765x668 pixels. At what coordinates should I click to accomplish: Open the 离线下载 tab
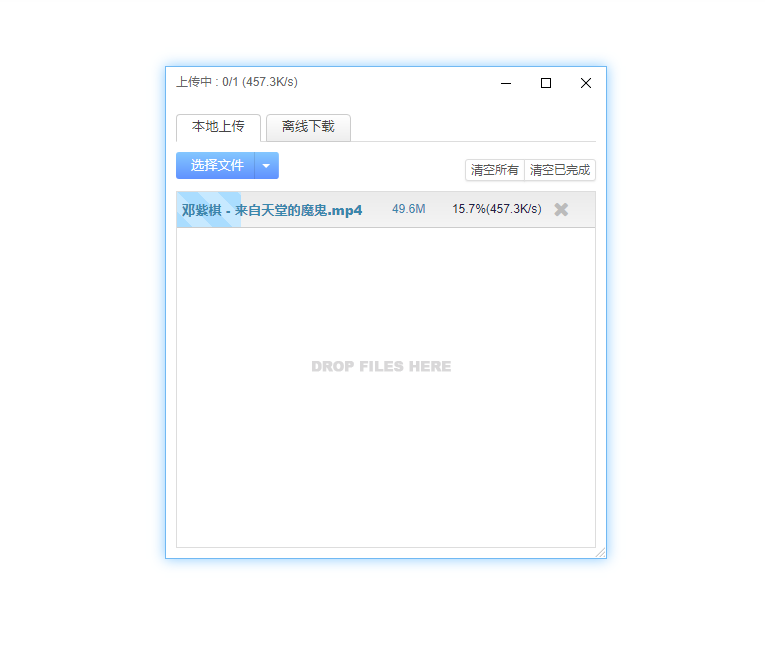(308, 127)
